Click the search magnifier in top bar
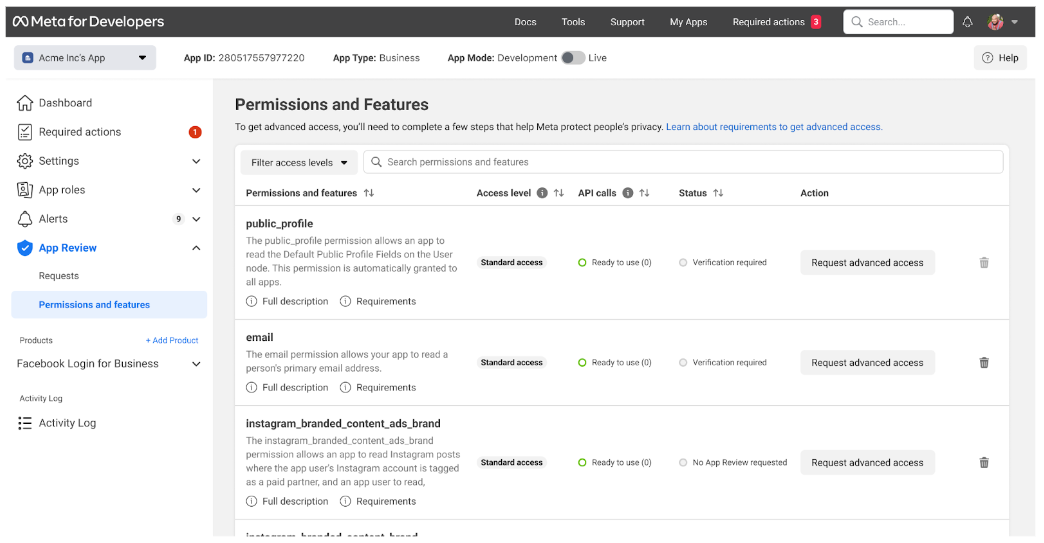This screenshot has width=1044, height=543. point(857,22)
